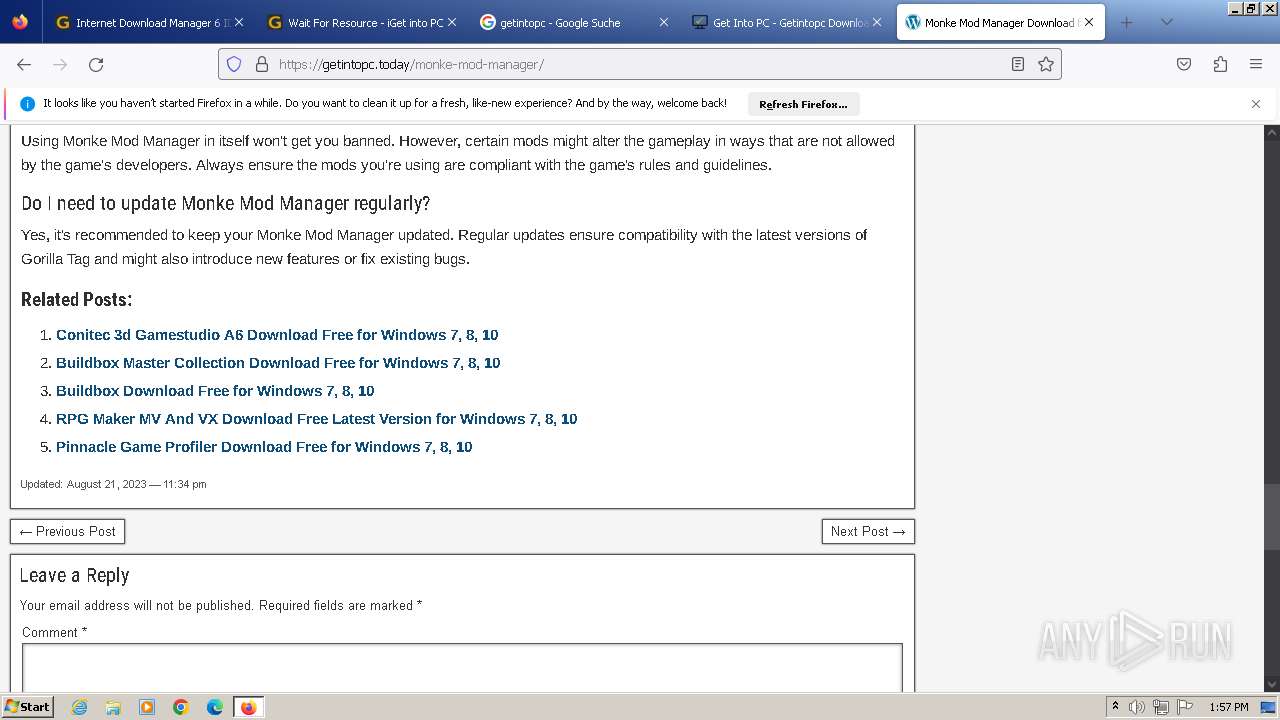Close the Google Suche tab
The width and height of the screenshot is (1280, 720).
[663, 22]
